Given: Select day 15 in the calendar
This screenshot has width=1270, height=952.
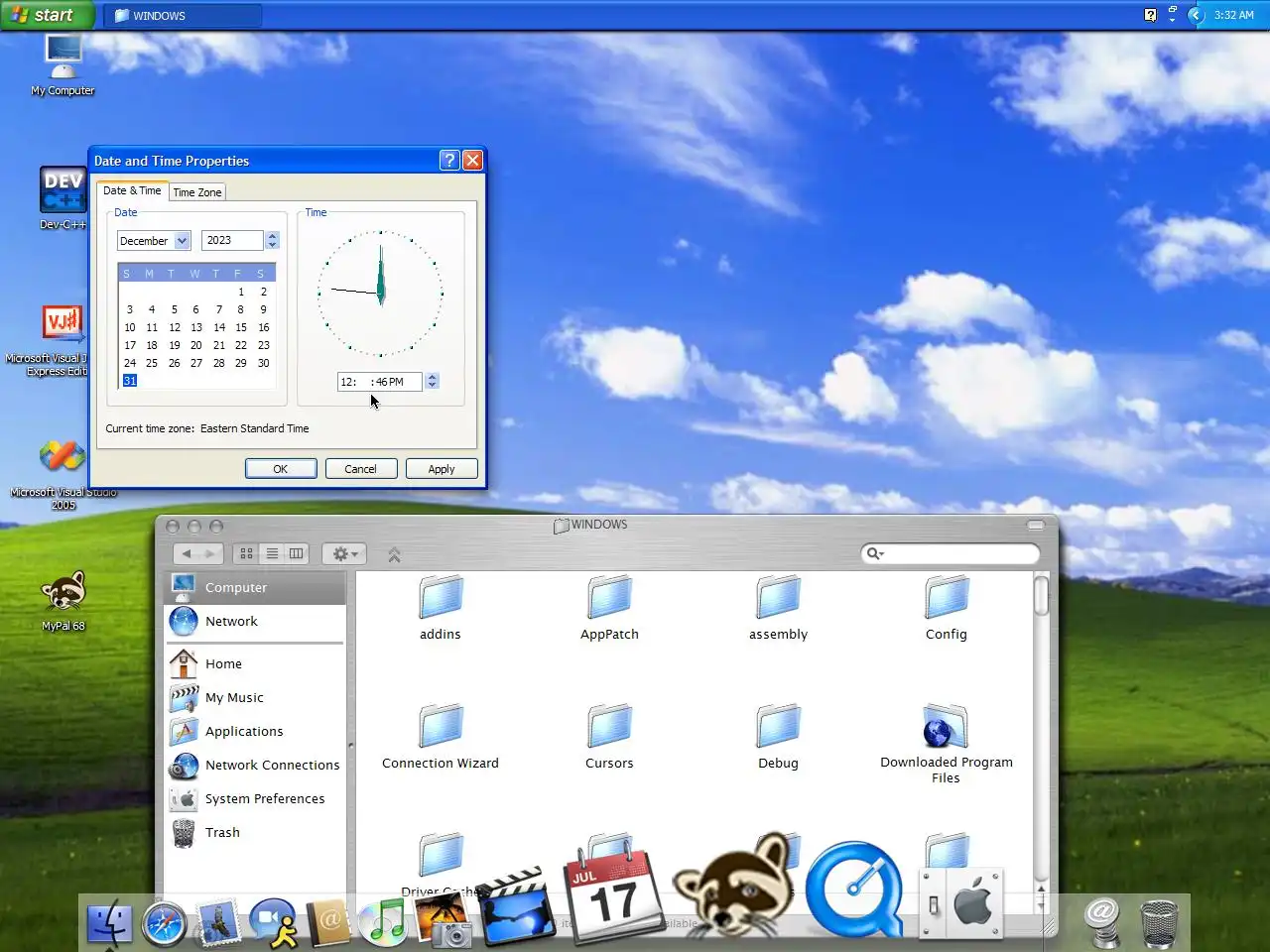Looking at the screenshot, I should pos(241,327).
